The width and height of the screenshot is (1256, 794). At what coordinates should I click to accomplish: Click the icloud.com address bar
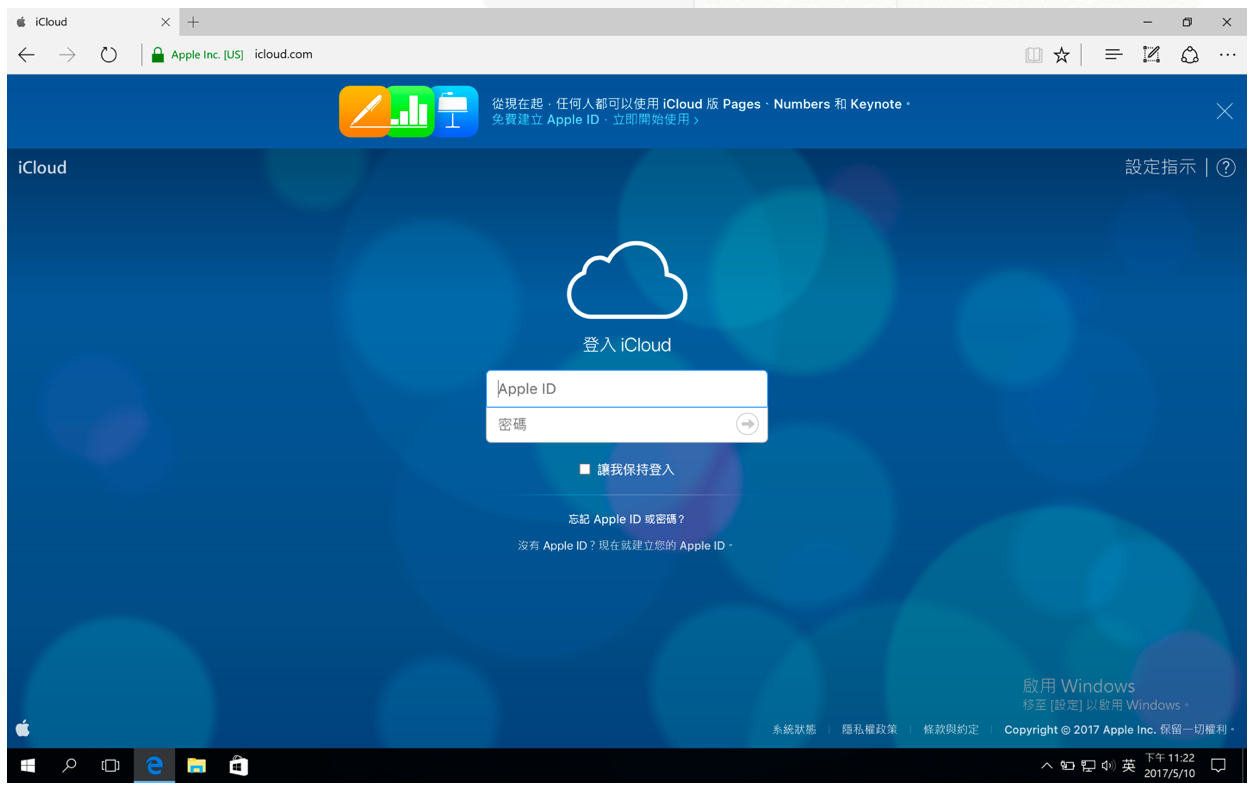tap(283, 55)
